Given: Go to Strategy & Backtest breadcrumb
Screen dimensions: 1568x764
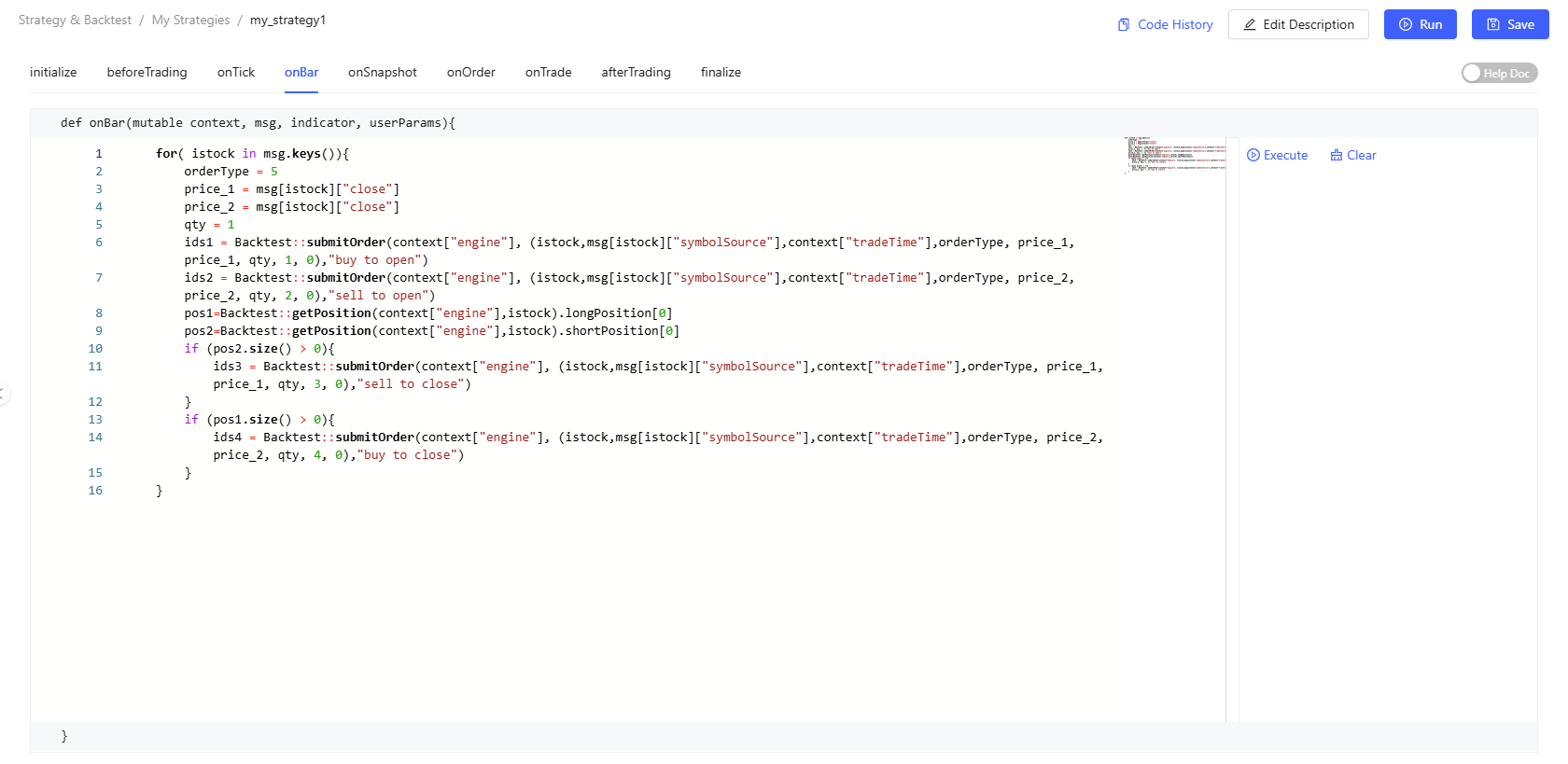Looking at the screenshot, I should (75, 20).
